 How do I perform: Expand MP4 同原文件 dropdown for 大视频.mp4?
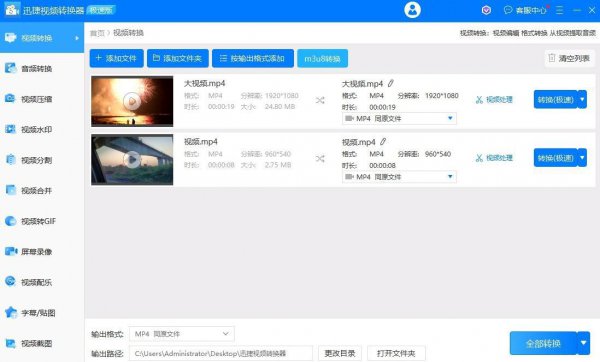(399, 118)
